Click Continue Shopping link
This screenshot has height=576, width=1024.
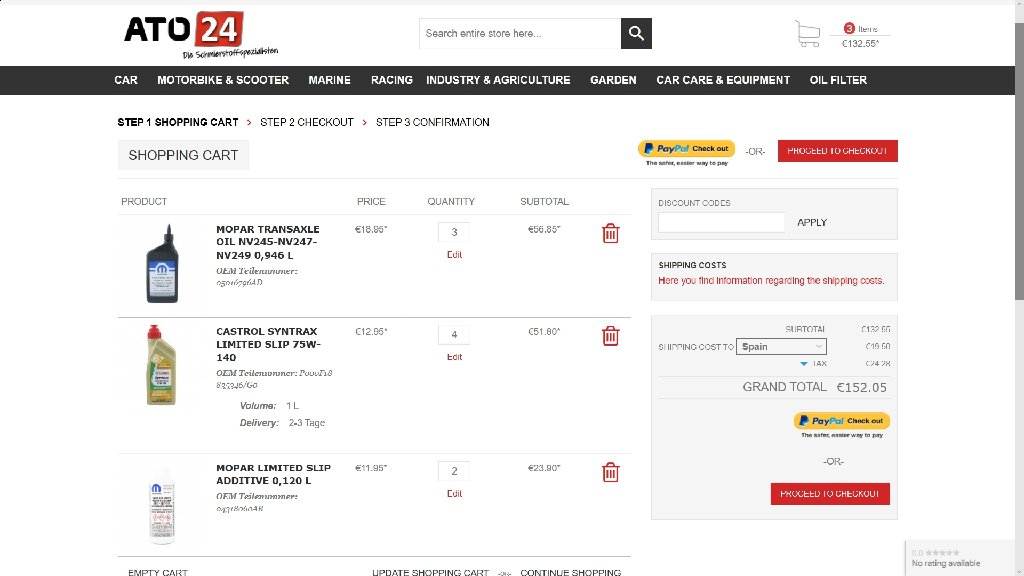point(571,573)
